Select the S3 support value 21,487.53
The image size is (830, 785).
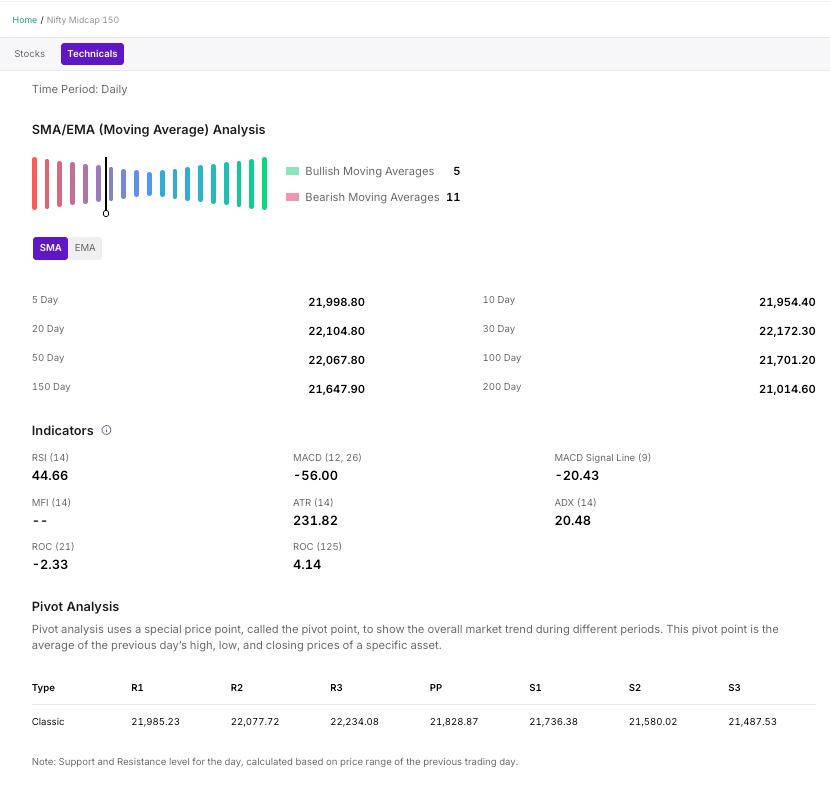[x=752, y=721]
